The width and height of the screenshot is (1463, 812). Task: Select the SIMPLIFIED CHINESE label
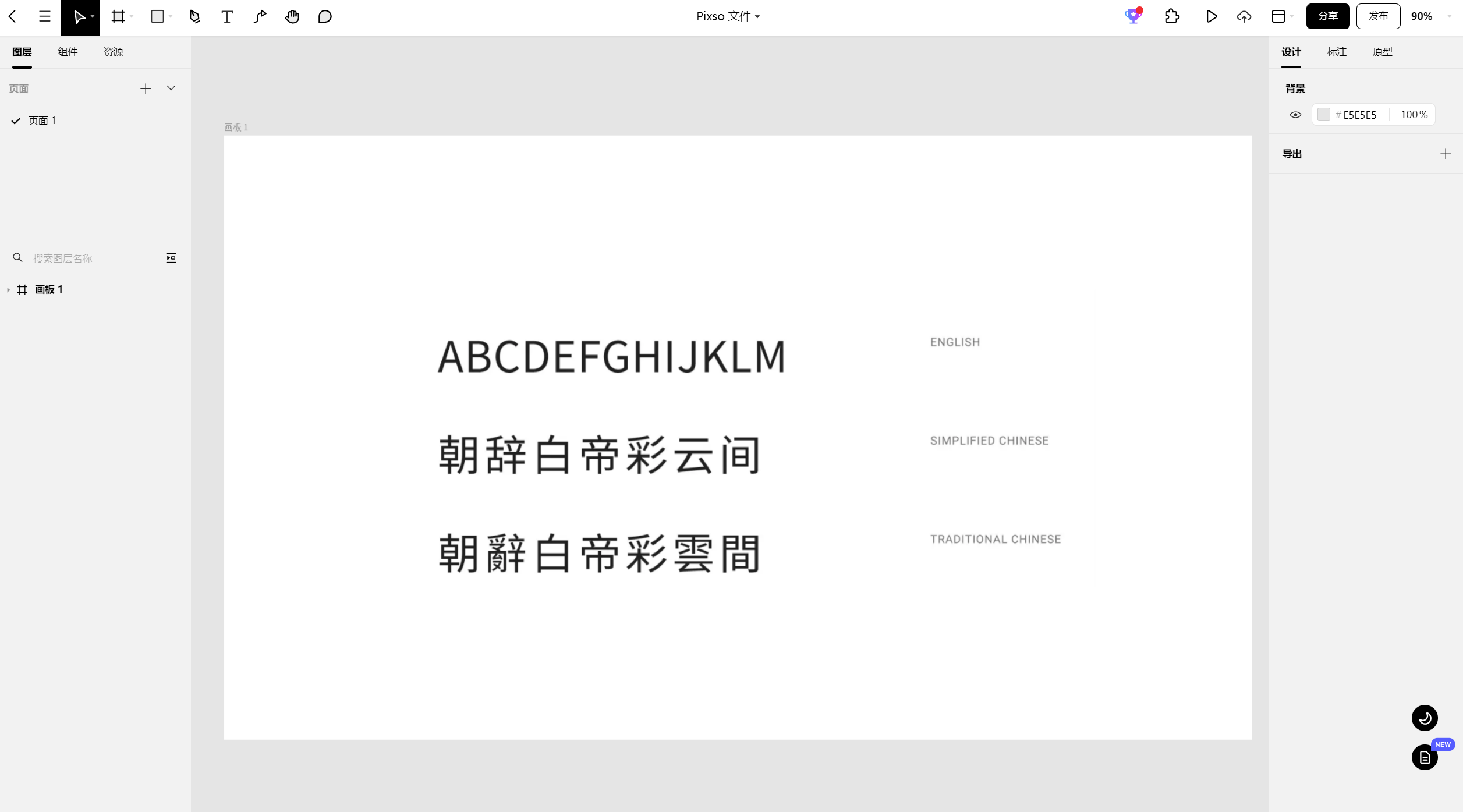point(989,441)
